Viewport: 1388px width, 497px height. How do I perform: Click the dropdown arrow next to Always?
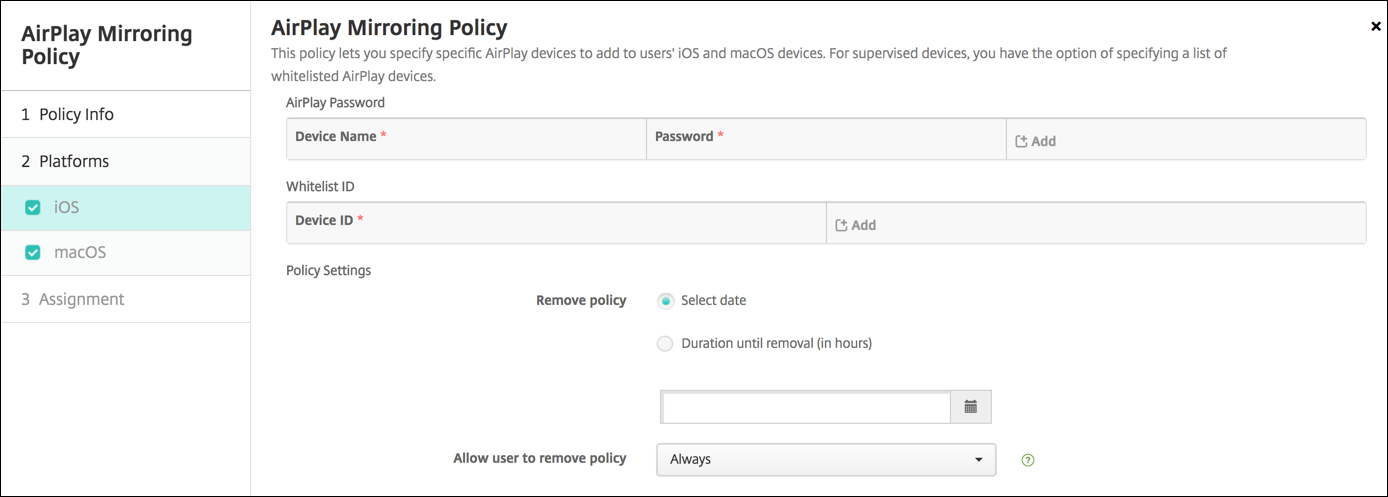pos(978,460)
